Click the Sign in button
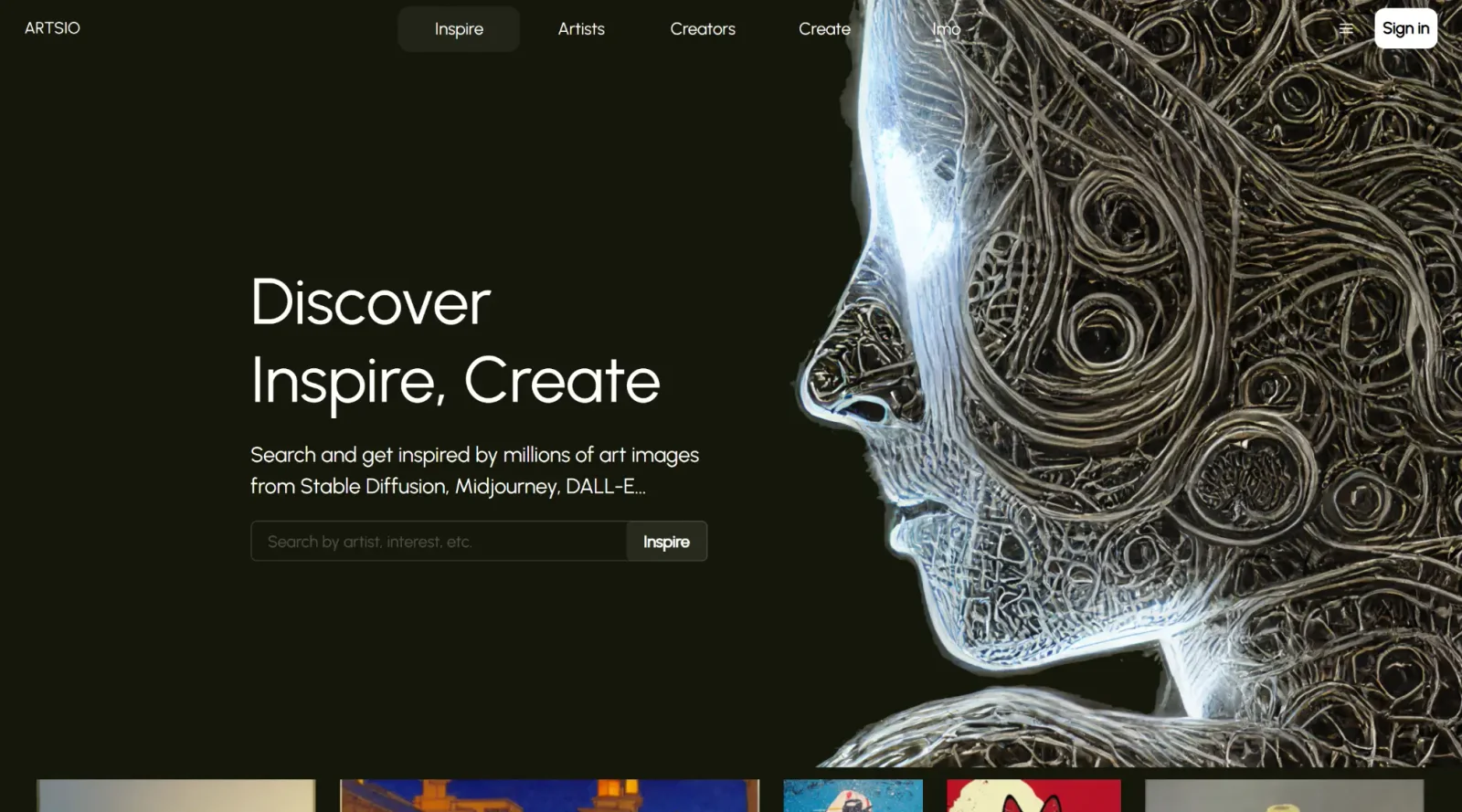Screen dimensions: 1462x812 1405,28
